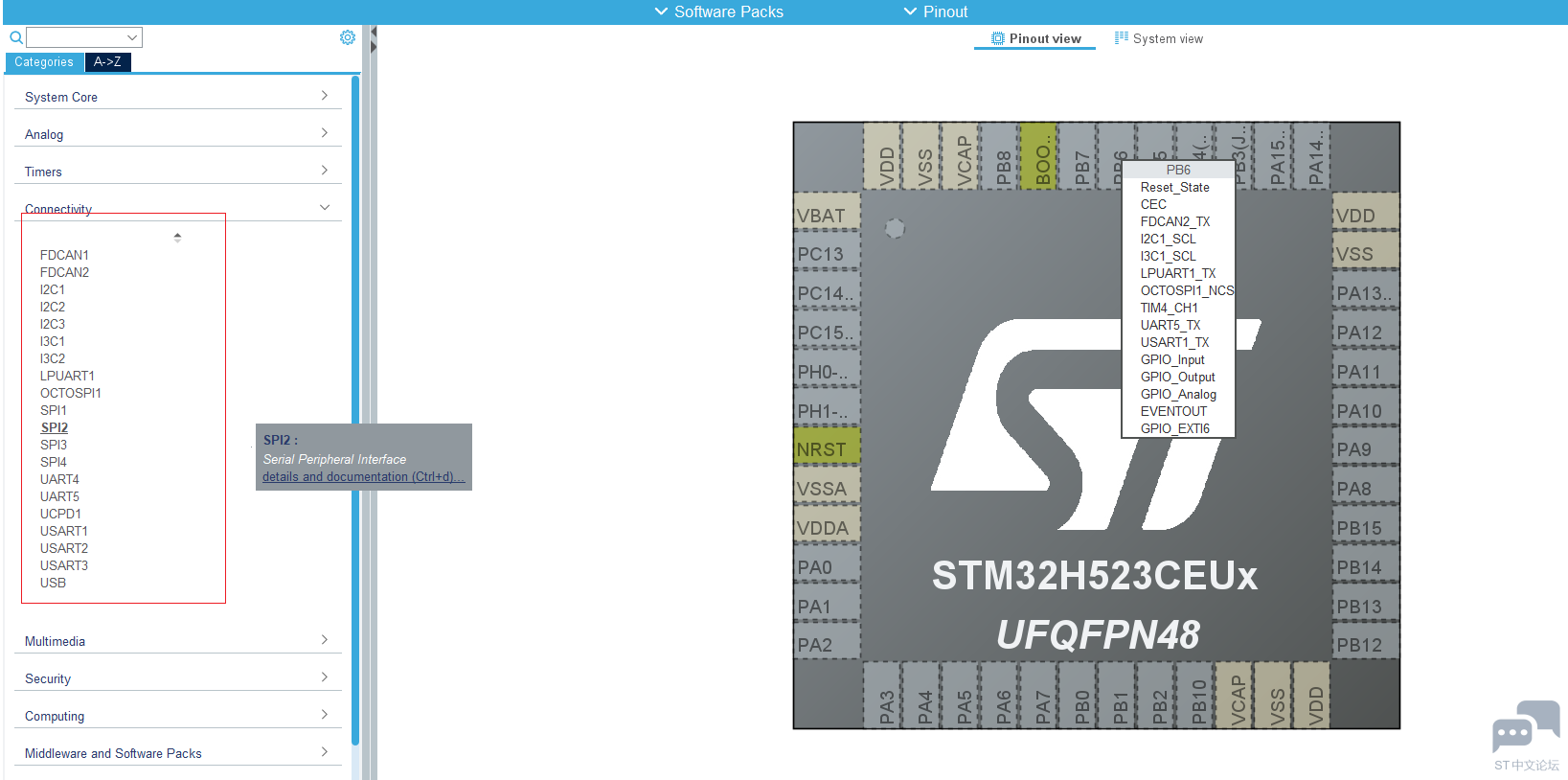Select the SPI2 peripheral
The image size is (1568, 780).
(x=55, y=427)
